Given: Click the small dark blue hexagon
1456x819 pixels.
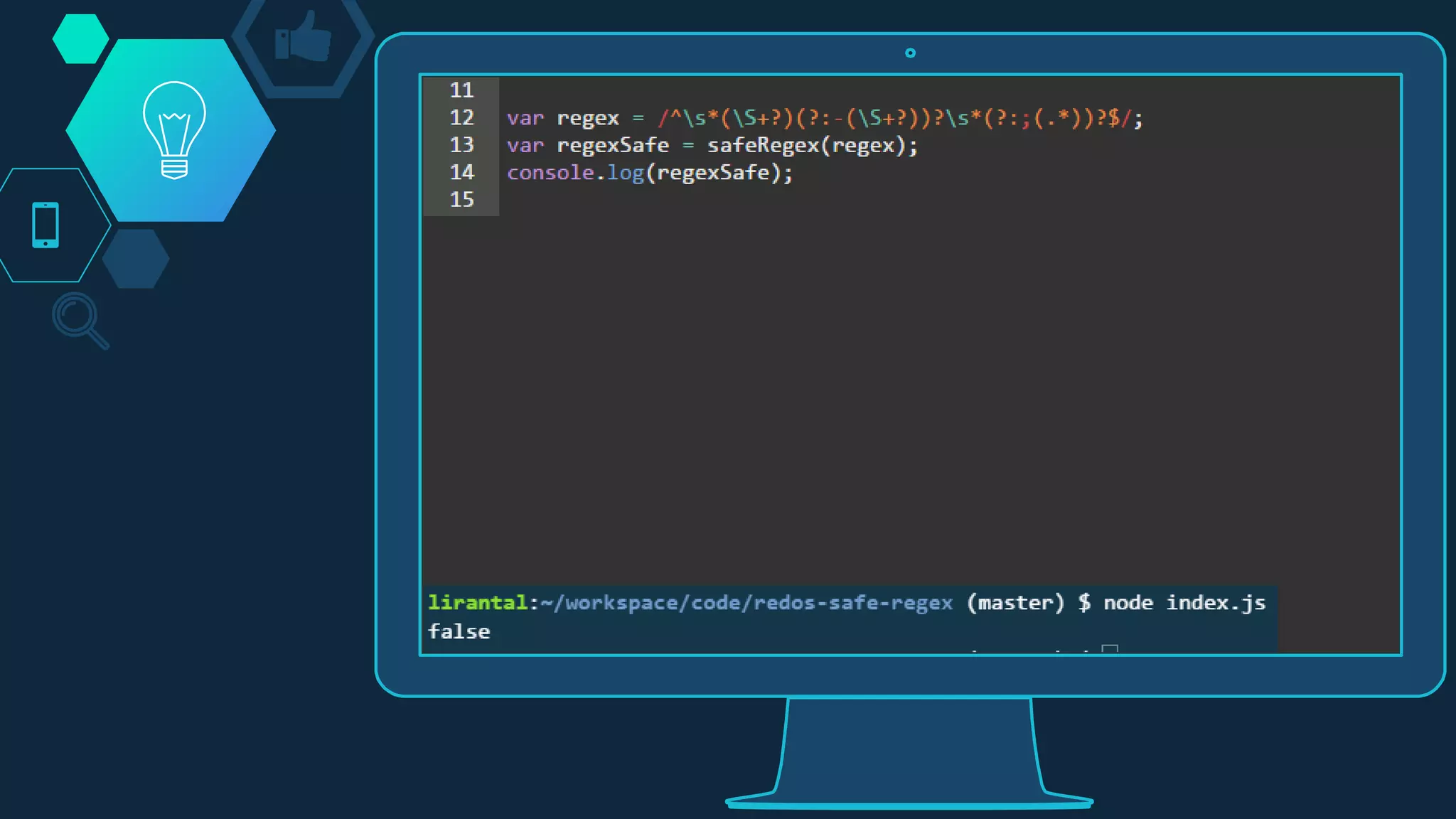Looking at the screenshot, I should tap(136, 259).
